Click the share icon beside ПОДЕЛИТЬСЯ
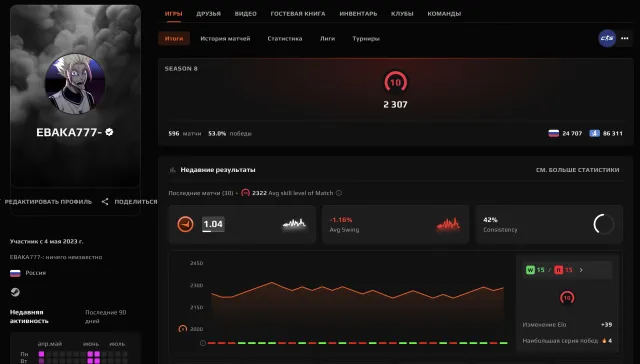The width and height of the screenshot is (640, 364). 105,202
